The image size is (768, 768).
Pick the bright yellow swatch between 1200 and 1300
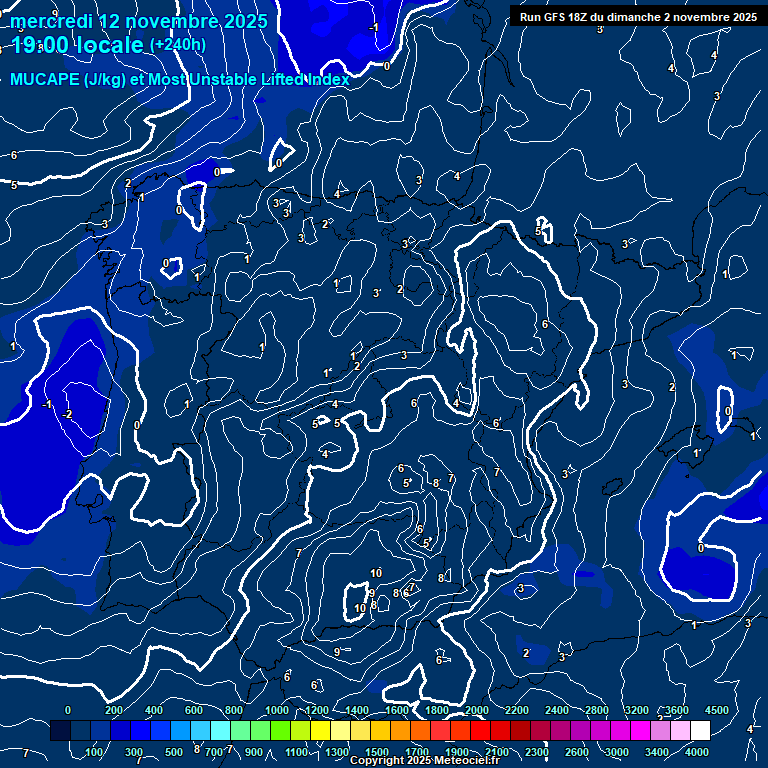320,730
